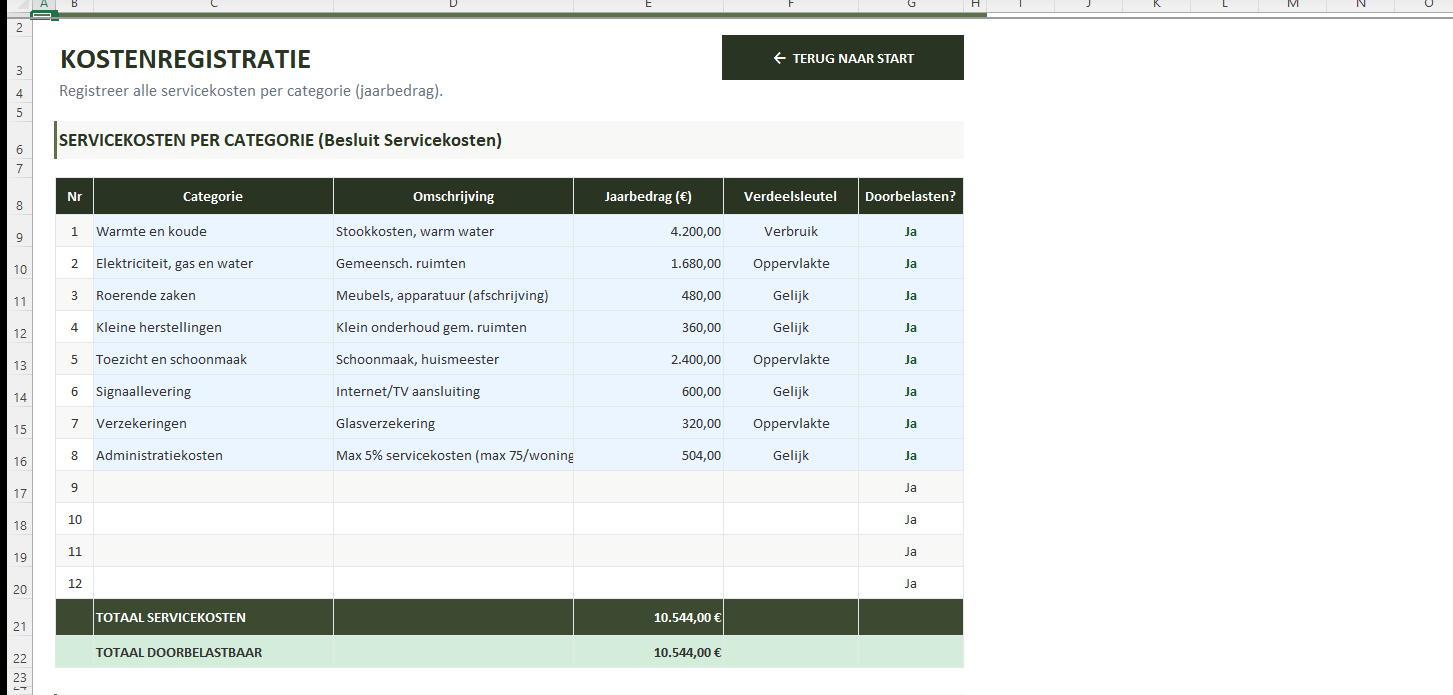
Task: Open Verdeelsleutel cell for Administratiekosten
Action: tap(790, 455)
